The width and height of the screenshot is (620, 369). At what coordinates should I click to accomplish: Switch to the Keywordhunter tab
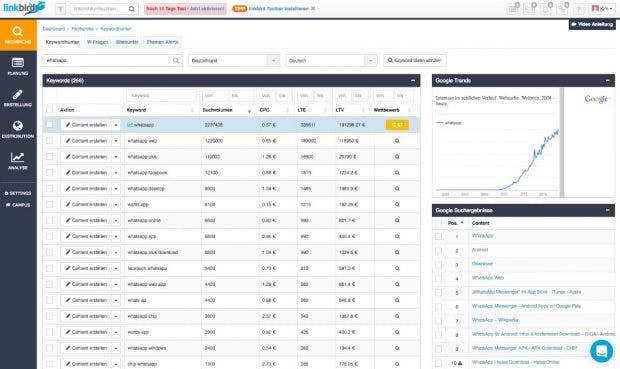click(62, 42)
